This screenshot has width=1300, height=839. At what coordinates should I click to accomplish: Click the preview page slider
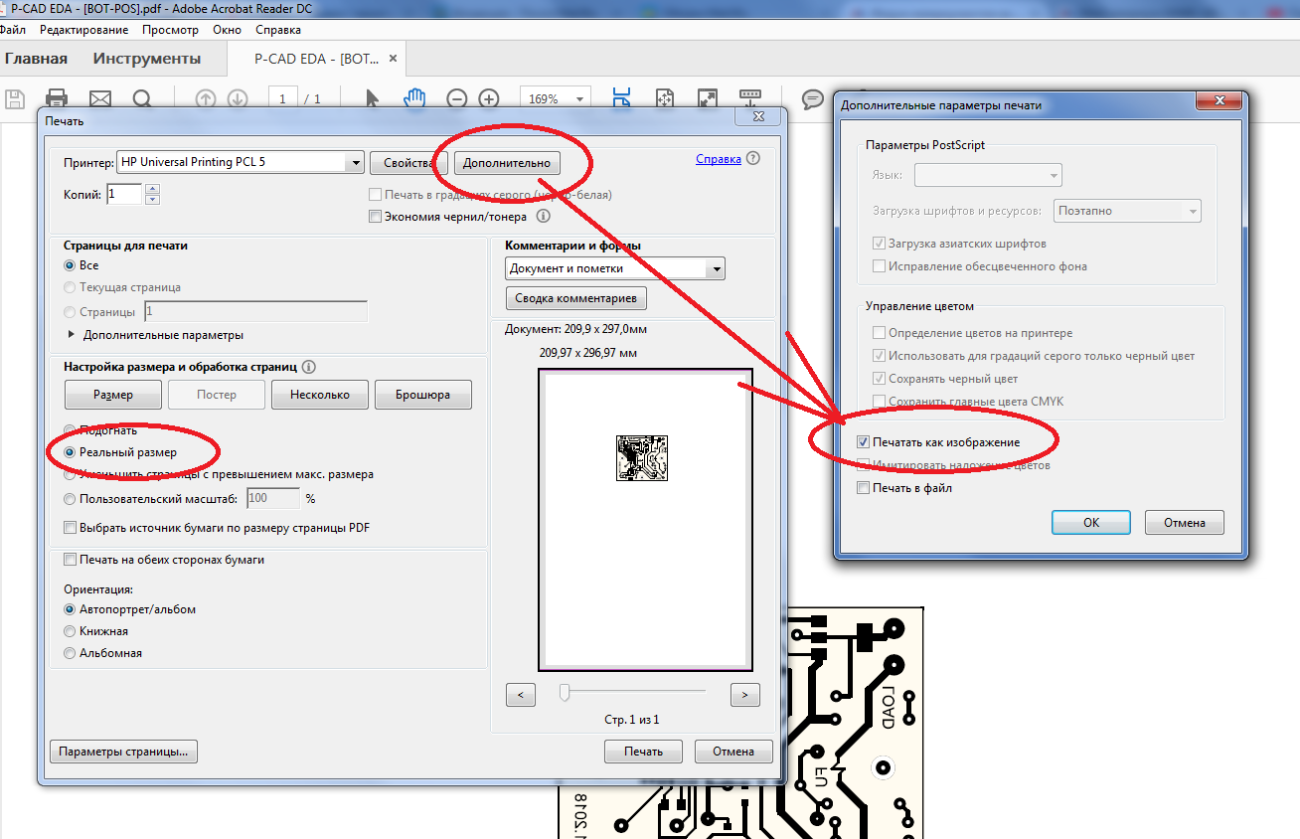(564, 692)
